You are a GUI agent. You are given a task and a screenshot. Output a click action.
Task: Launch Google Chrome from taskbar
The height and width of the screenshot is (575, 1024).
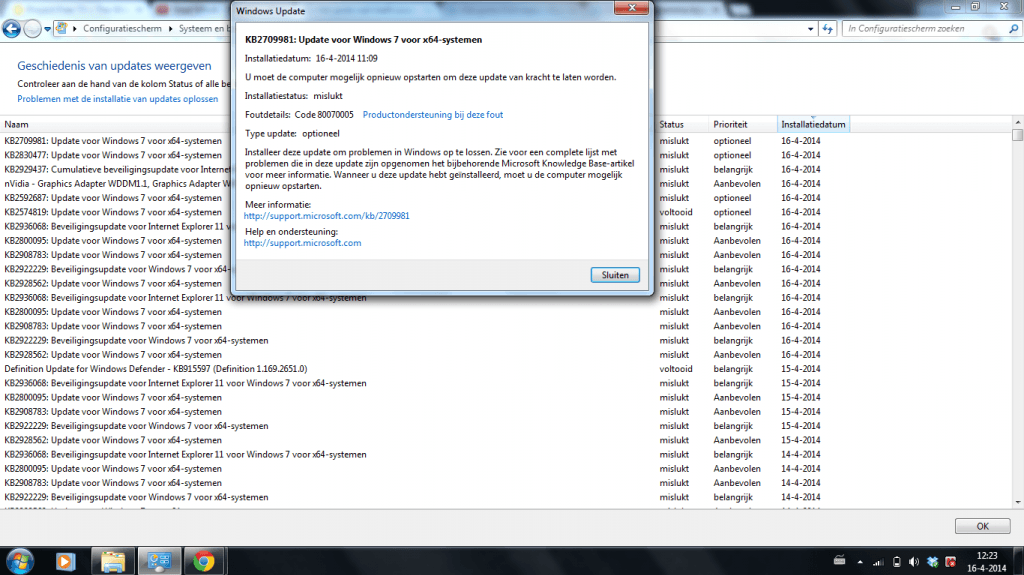[x=204, y=561]
